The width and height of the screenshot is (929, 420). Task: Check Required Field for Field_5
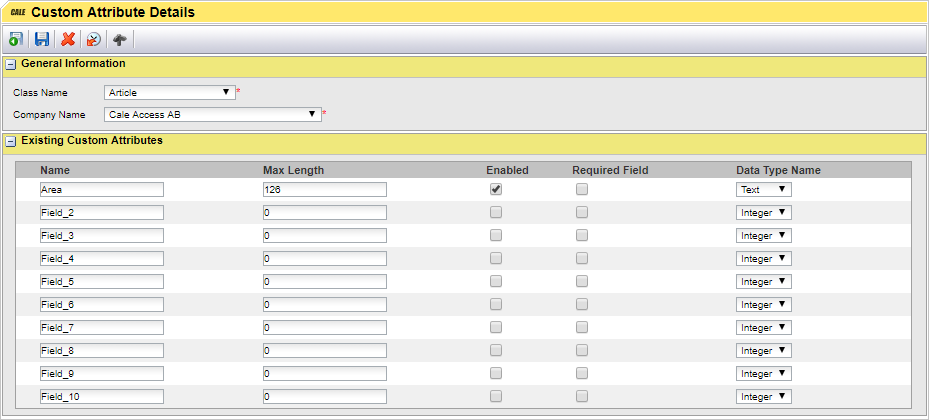582,281
